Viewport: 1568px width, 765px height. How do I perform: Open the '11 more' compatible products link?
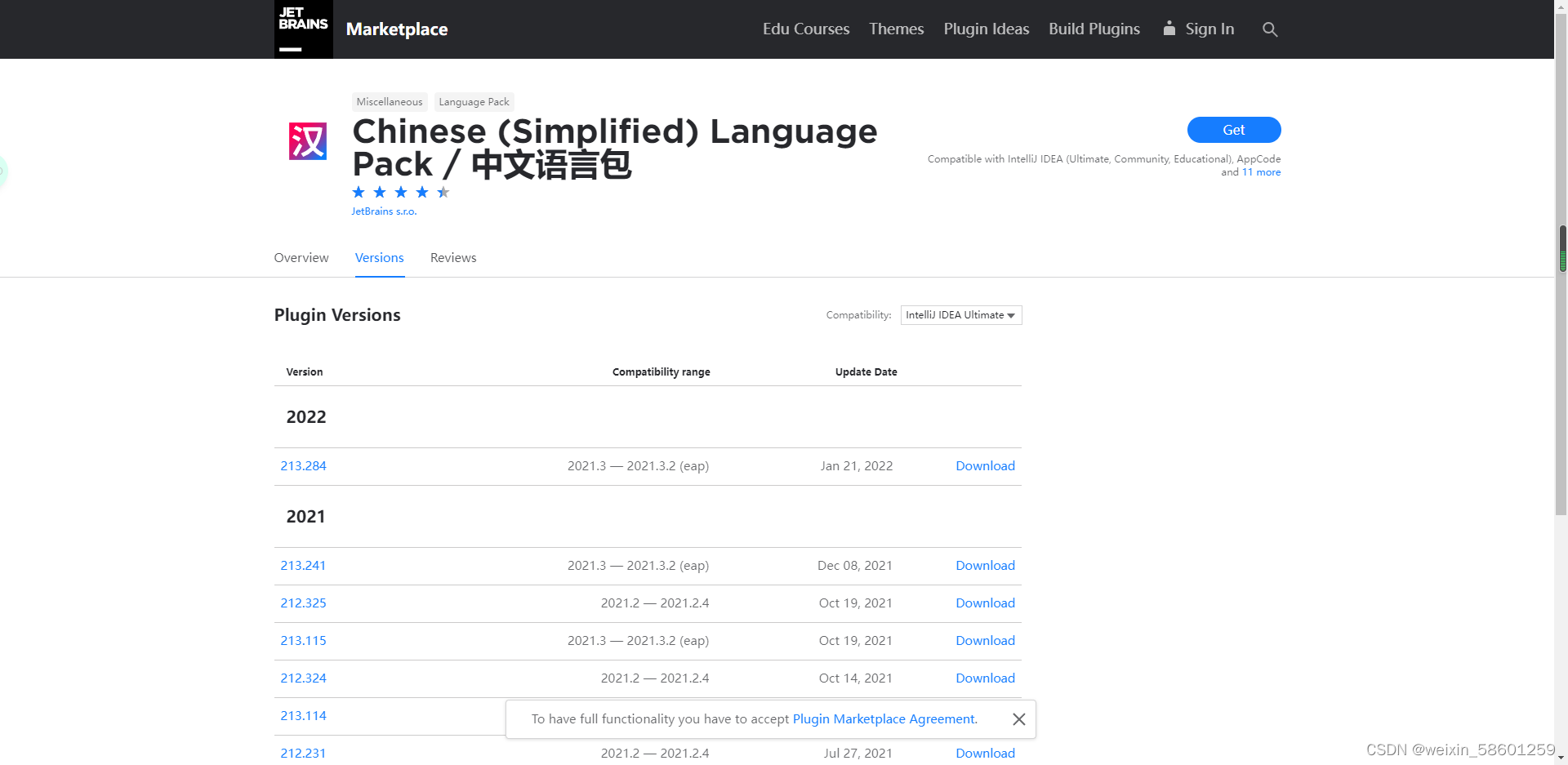click(1262, 172)
